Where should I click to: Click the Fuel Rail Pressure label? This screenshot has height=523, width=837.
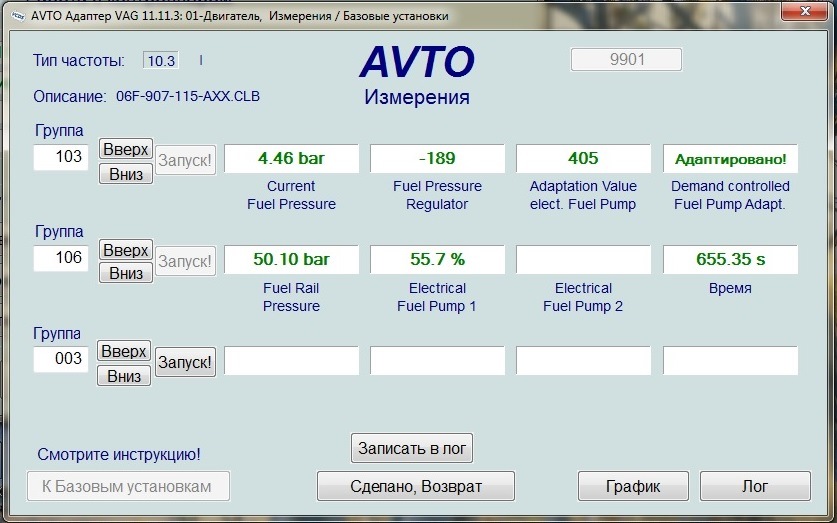(x=291, y=297)
